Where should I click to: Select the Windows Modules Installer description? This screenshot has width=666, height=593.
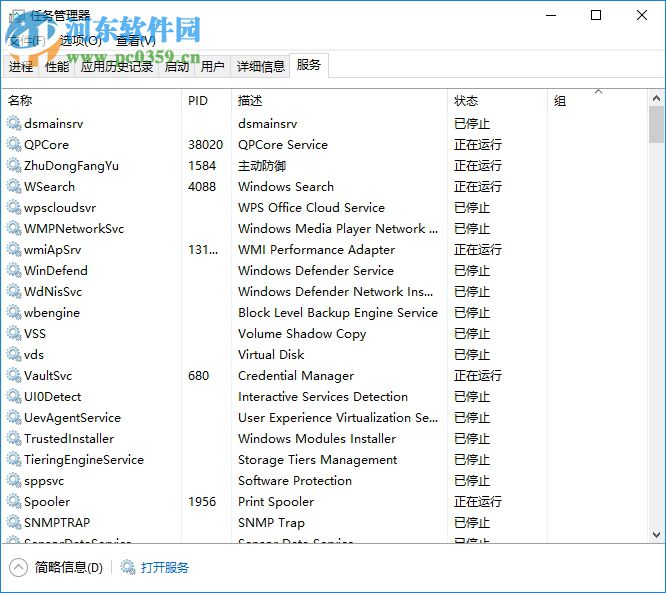pyautogui.click(x=317, y=439)
